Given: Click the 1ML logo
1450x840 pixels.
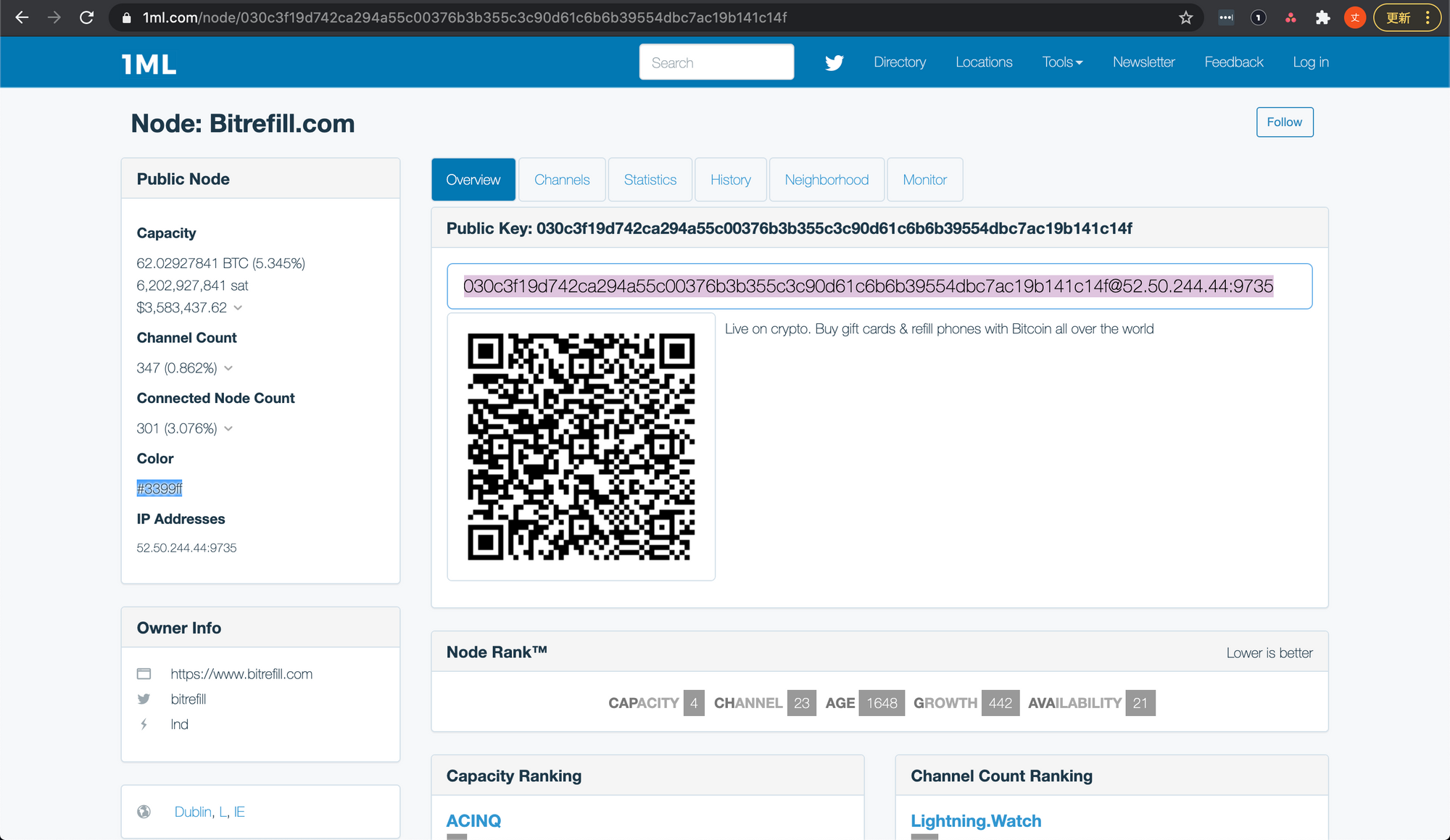Looking at the screenshot, I should 149,64.
